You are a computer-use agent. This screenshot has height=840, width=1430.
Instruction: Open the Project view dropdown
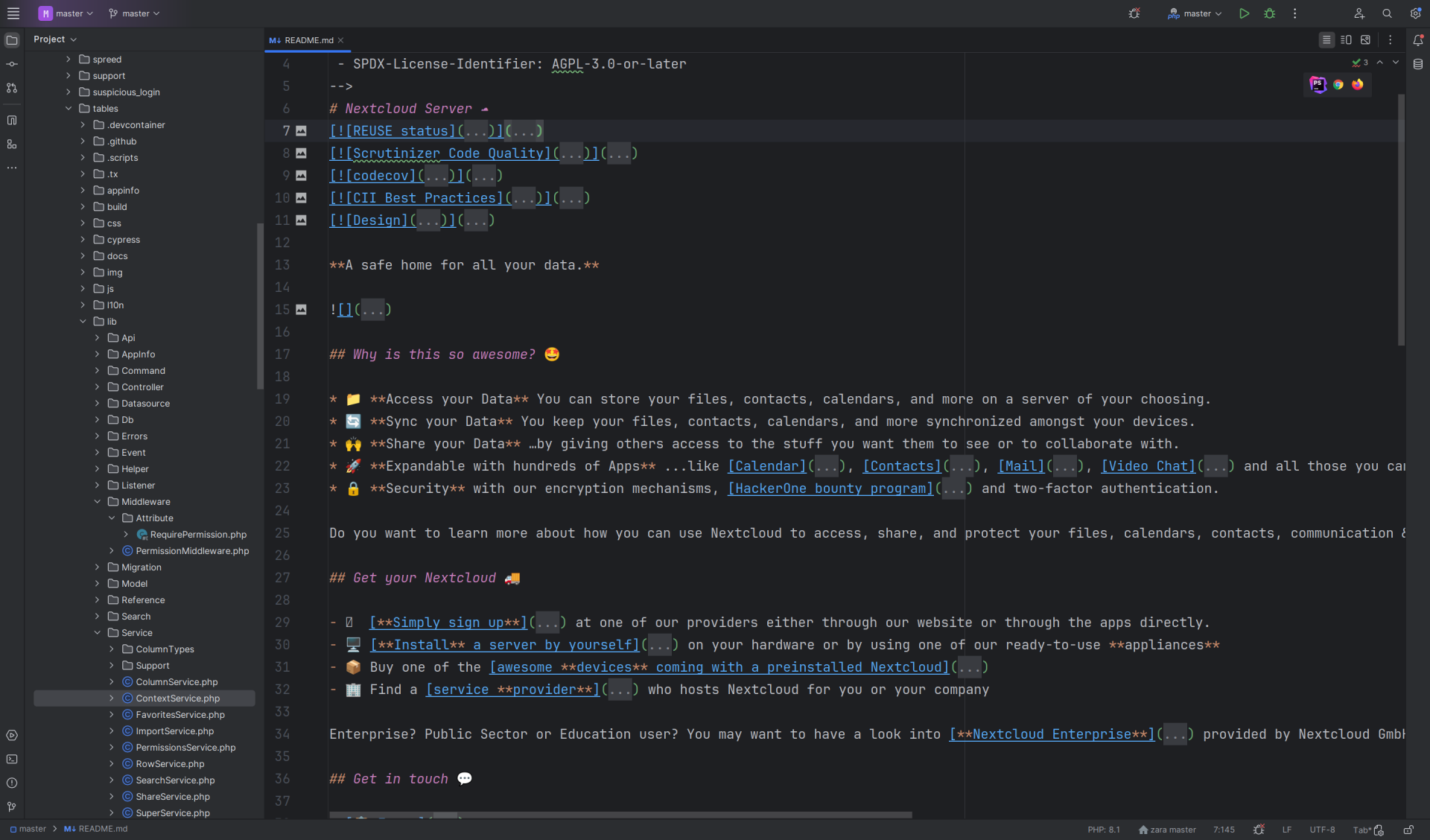click(55, 39)
